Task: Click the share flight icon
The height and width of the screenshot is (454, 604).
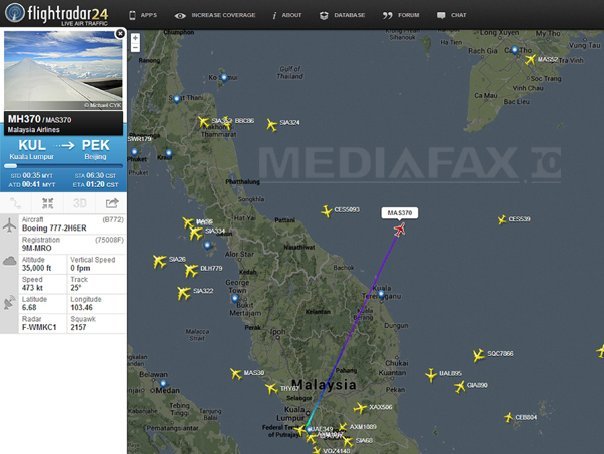Action: click(x=111, y=203)
